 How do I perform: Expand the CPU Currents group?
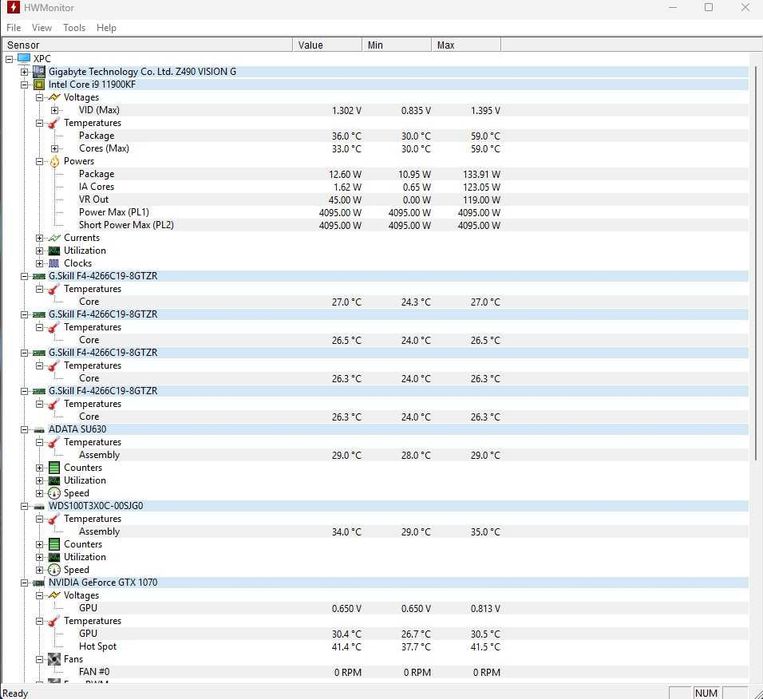point(39,238)
